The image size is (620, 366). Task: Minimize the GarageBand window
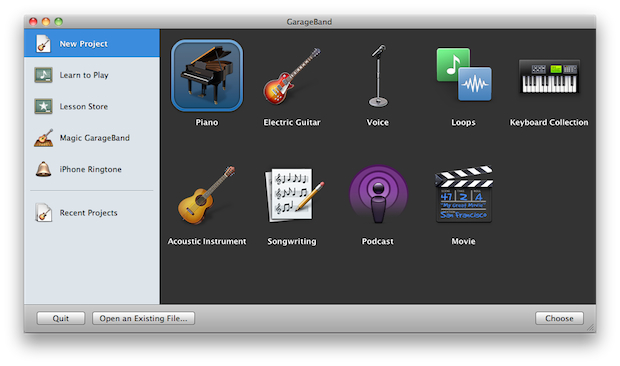[x=46, y=22]
